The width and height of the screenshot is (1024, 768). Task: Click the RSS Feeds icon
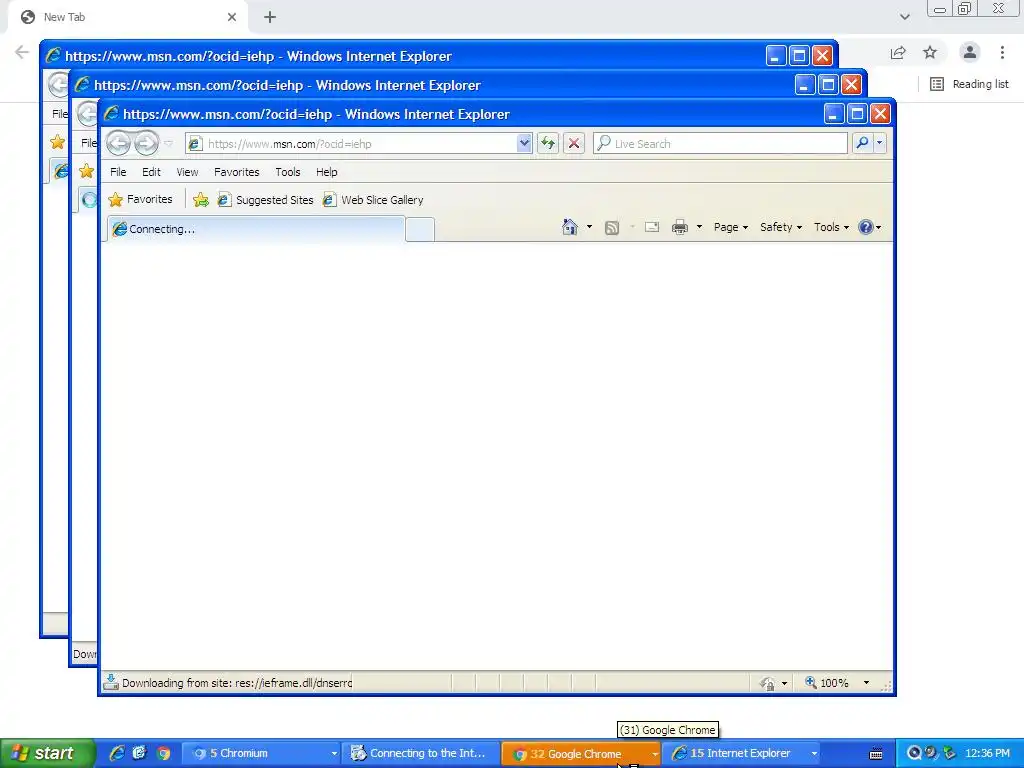[612, 227]
